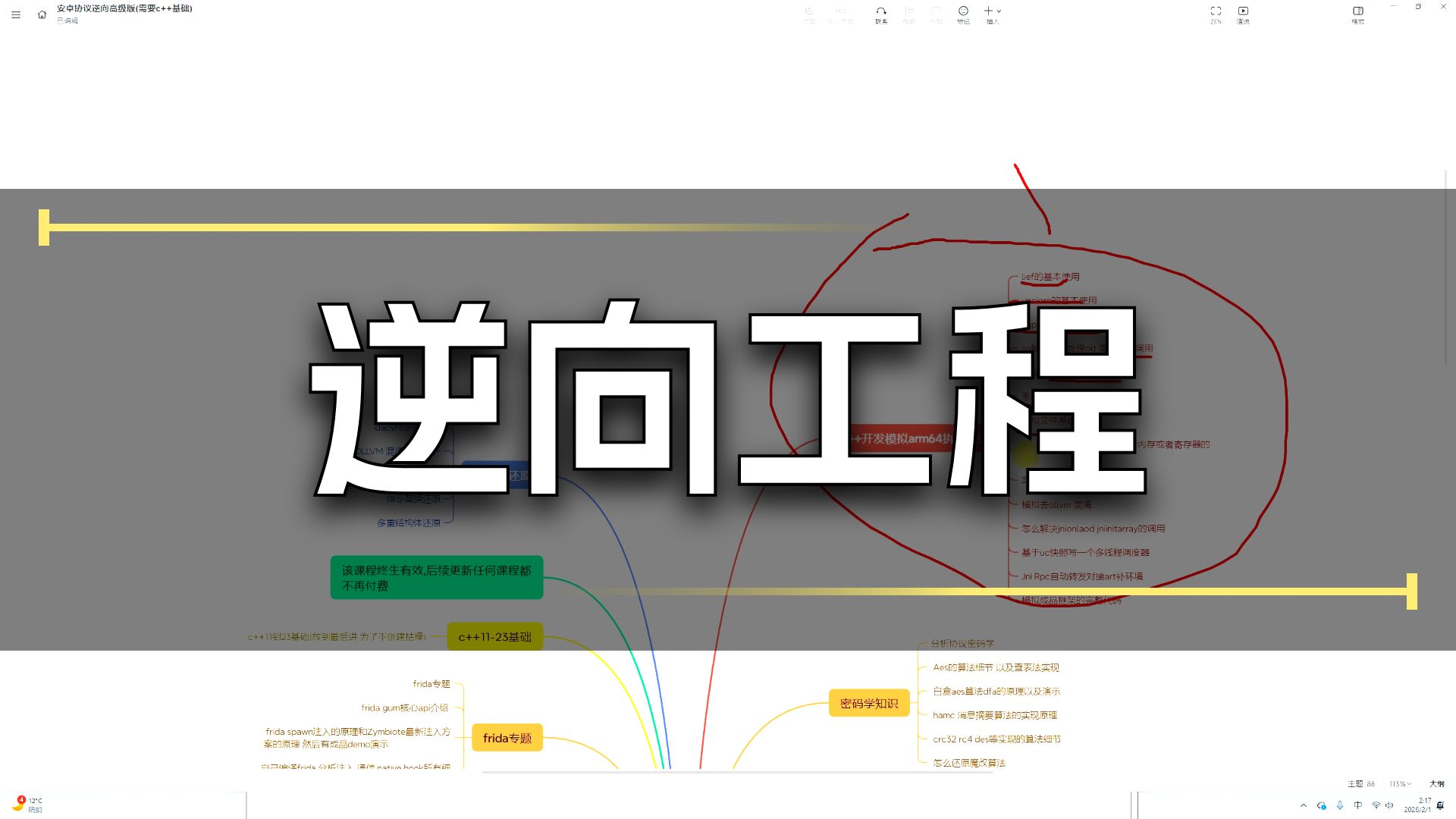Screen dimensions: 1456x819
Task: Select the green 该课程终生有效 topic node
Action: [x=436, y=578]
